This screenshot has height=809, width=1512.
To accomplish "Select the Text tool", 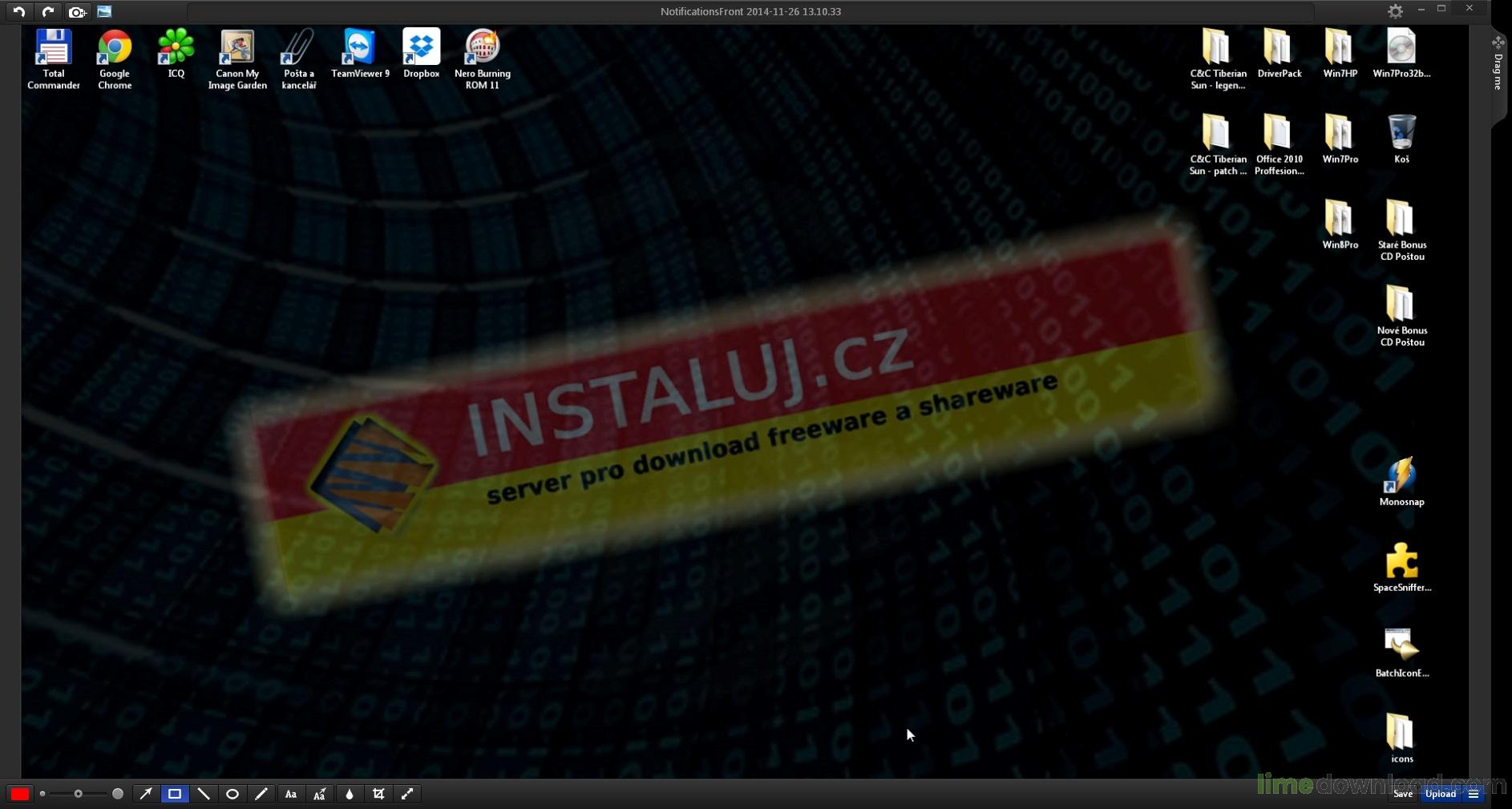I will click(x=291, y=794).
